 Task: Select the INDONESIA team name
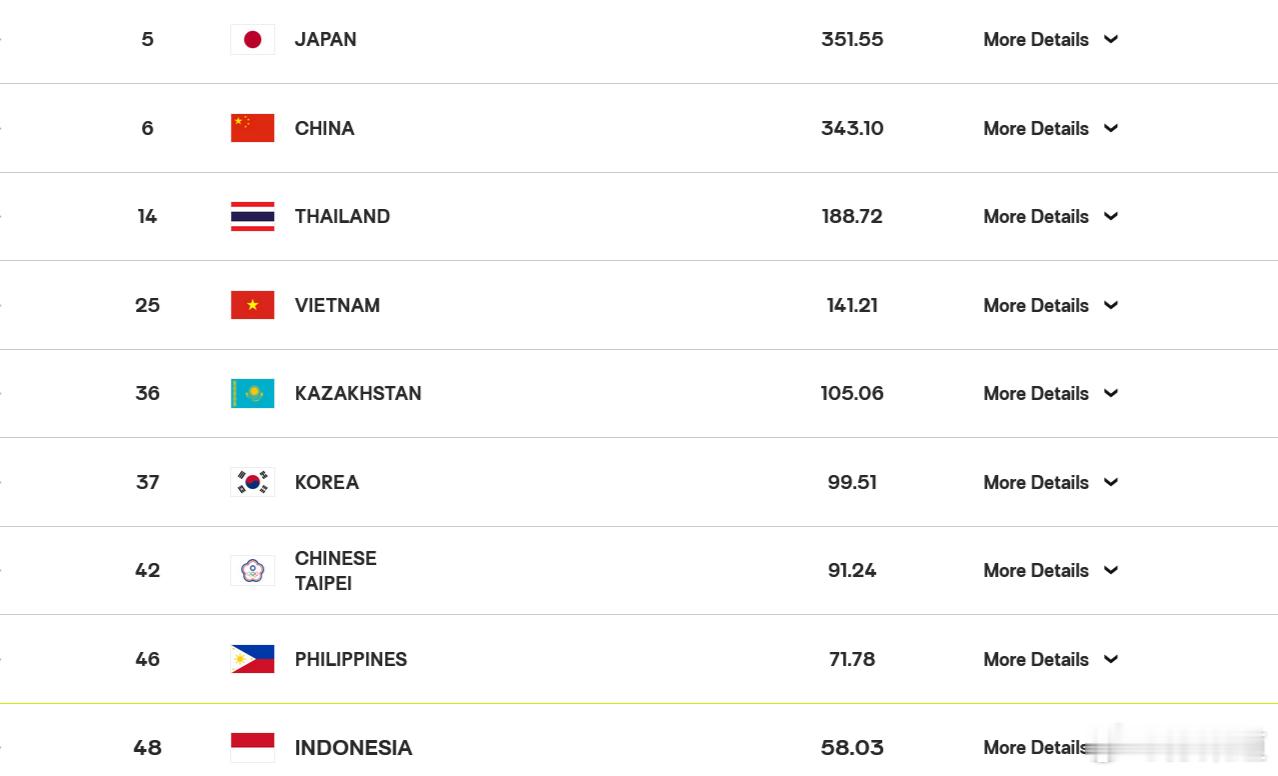(x=353, y=747)
